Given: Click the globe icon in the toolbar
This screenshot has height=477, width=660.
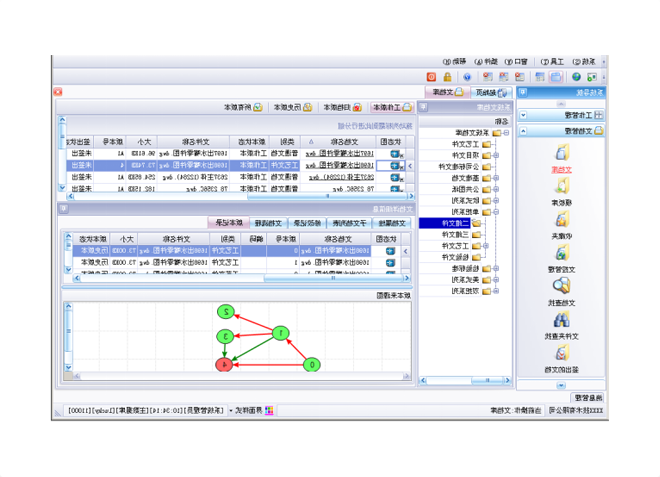Looking at the screenshot, I should pos(576,76).
